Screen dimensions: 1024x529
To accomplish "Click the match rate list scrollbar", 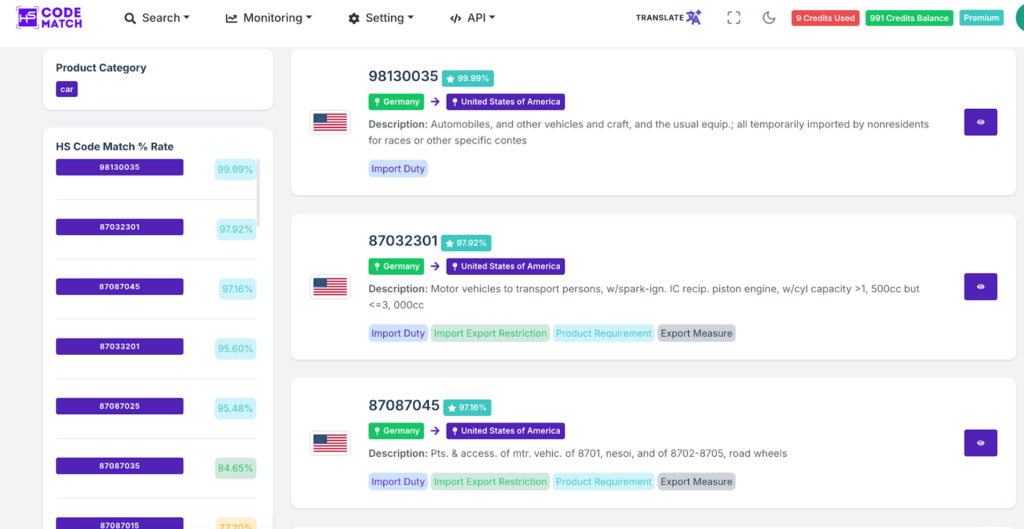I will [258, 190].
